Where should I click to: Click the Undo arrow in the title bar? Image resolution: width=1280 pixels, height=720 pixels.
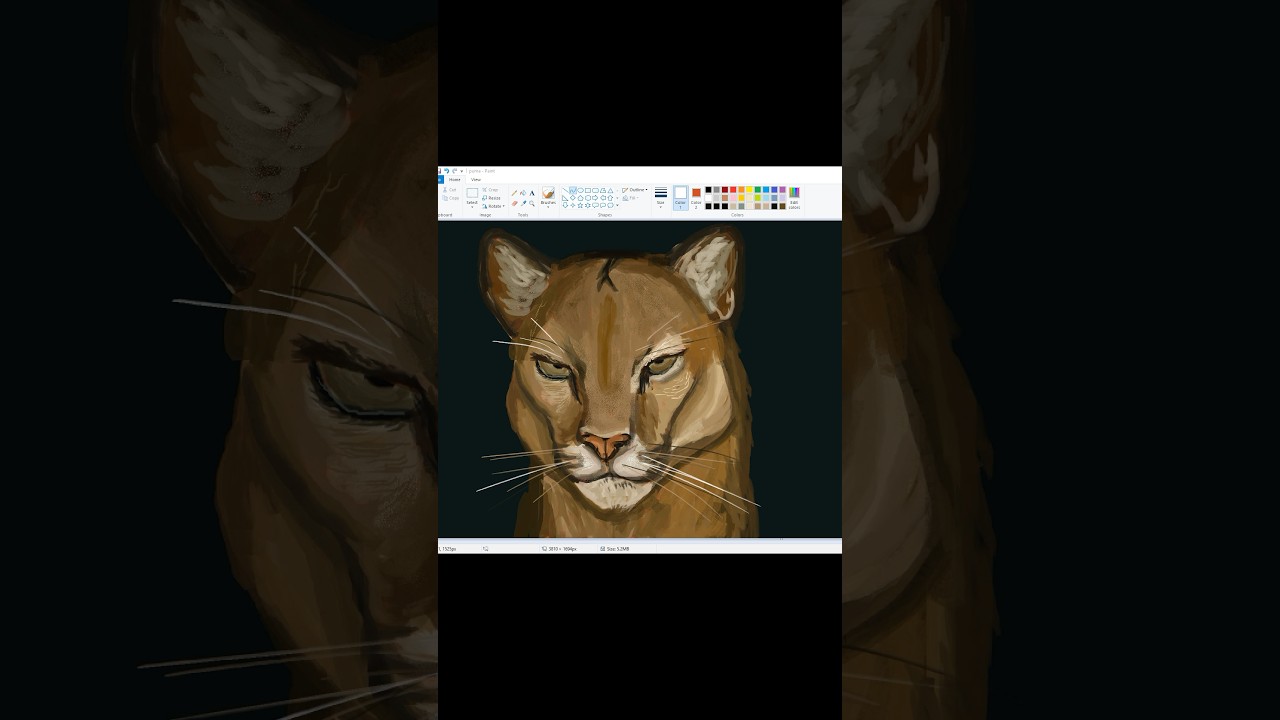447,171
